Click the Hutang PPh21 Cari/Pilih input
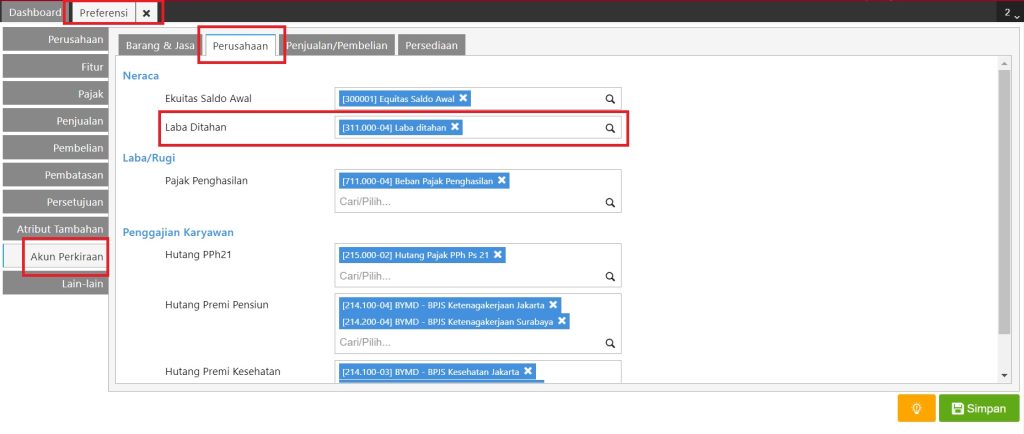The width and height of the screenshot is (1024, 434). 467,276
